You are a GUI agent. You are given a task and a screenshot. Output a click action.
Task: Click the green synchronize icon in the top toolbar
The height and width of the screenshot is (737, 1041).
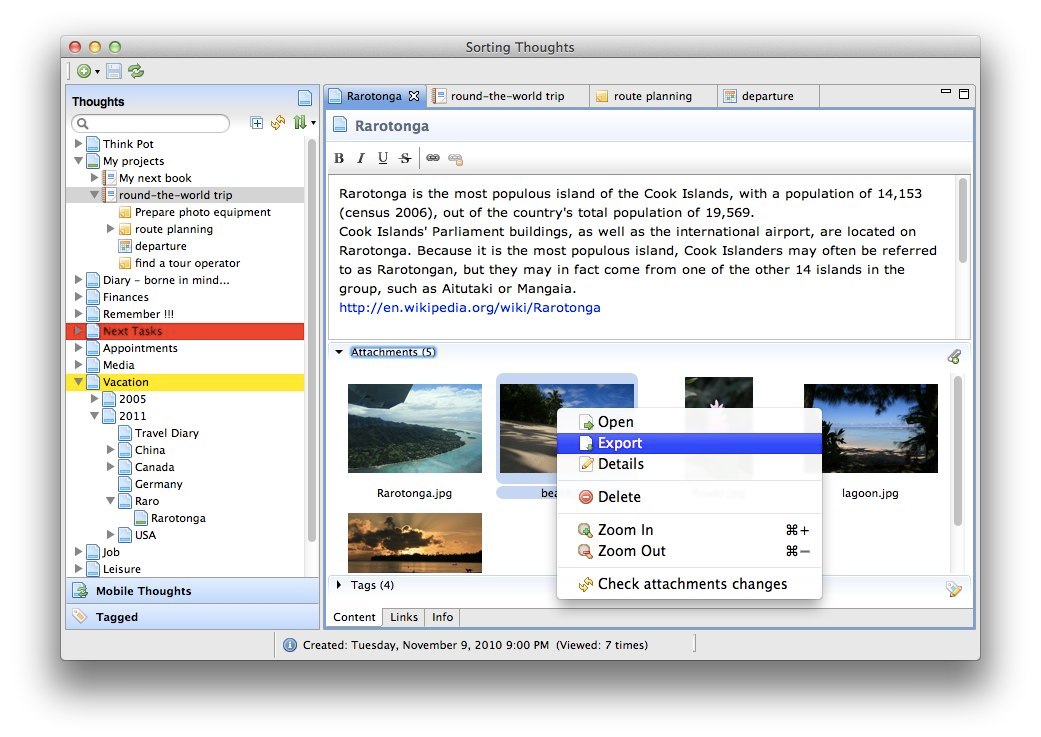coord(136,71)
